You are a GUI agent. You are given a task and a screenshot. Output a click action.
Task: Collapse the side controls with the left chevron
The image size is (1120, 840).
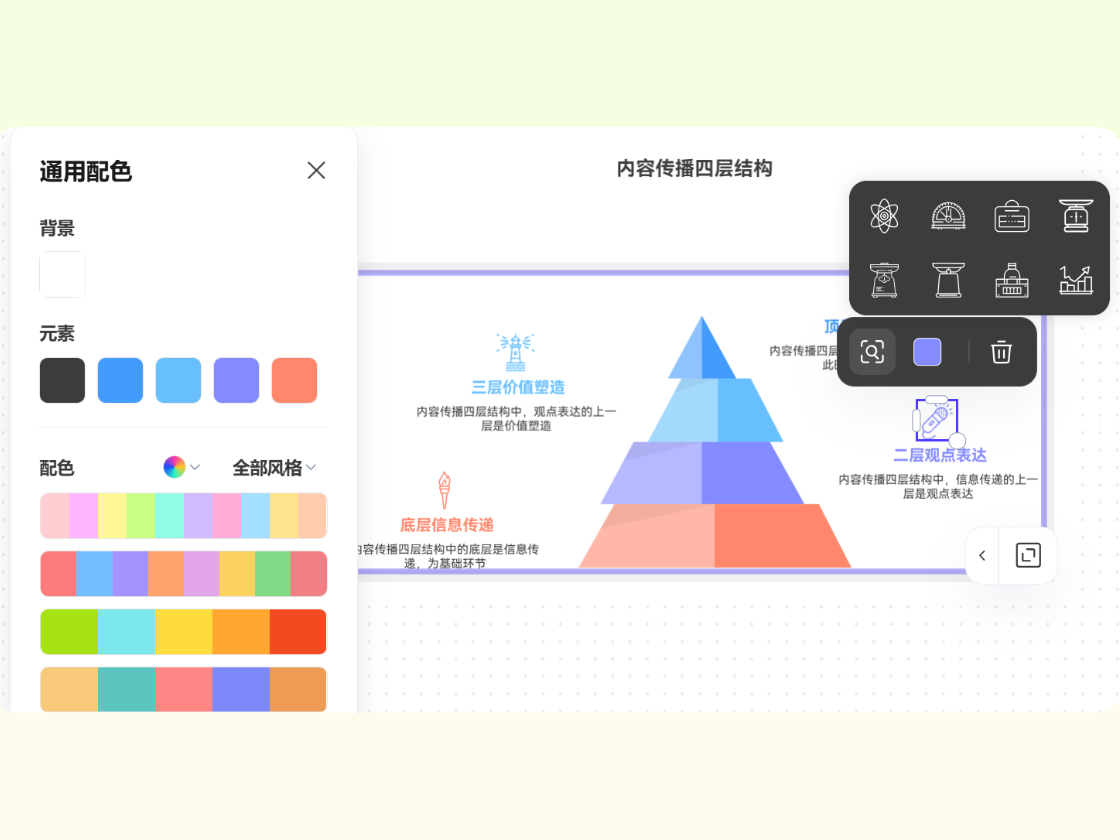pyautogui.click(x=981, y=555)
